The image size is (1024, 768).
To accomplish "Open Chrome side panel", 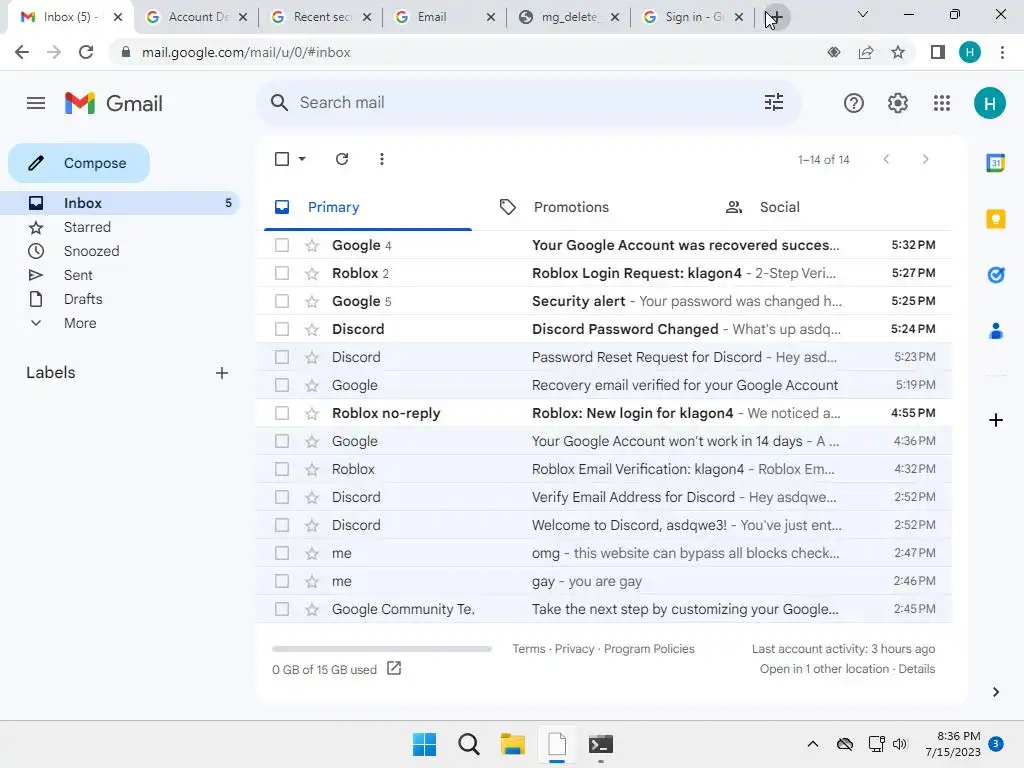I will [938, 52].
